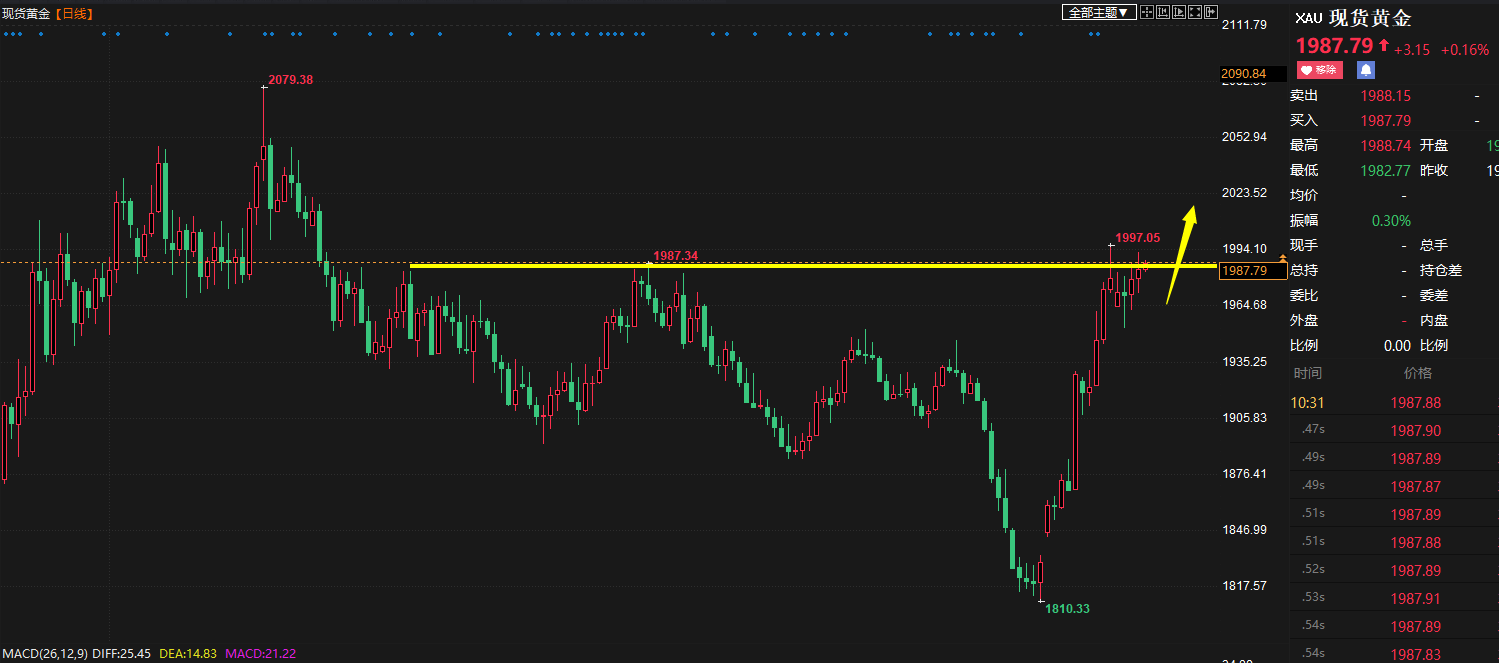
Task: Activate the crosshair cursor tool icon
Action: pos(1147,12)
